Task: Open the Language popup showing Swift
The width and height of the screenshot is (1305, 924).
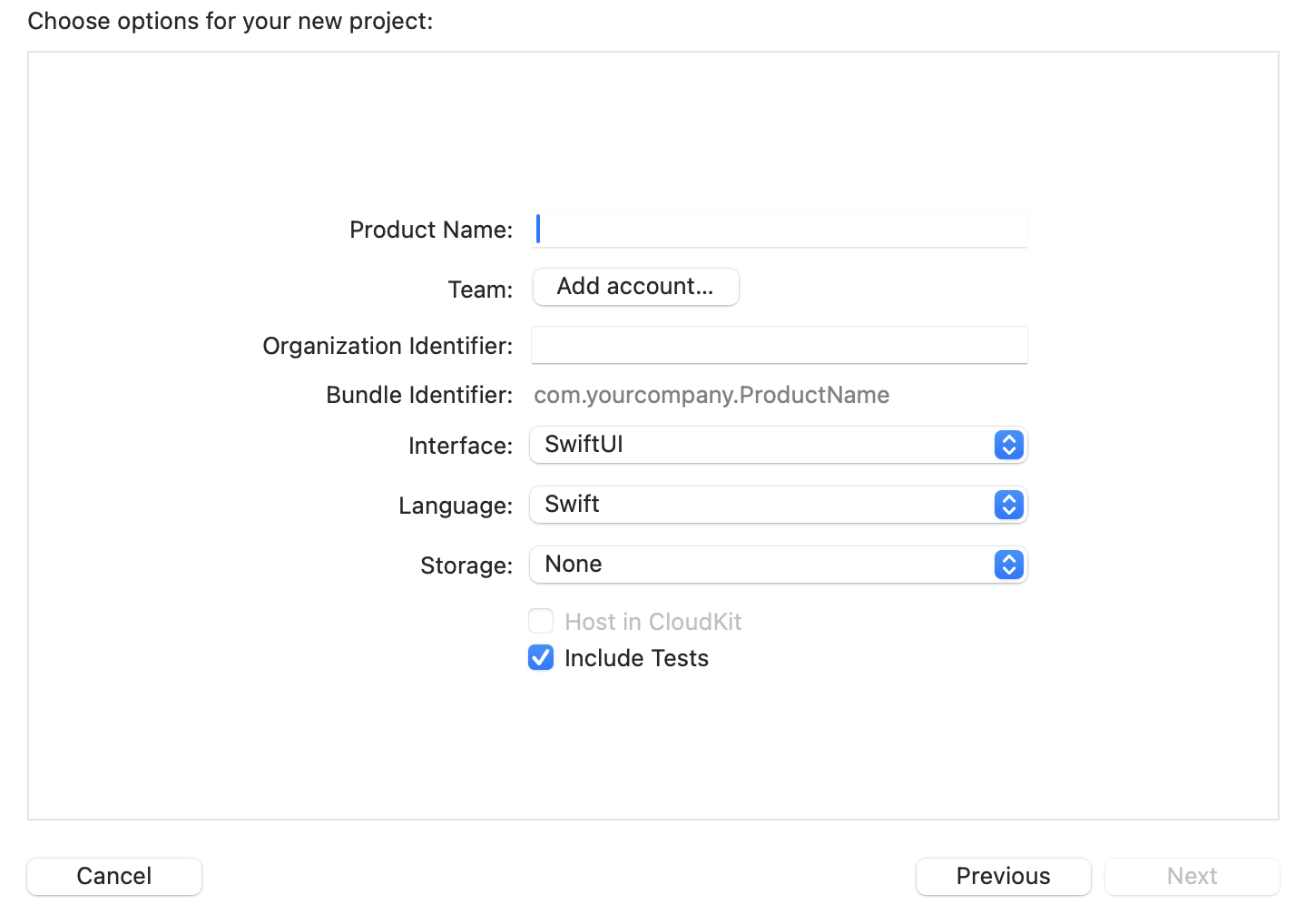Action: click(762, 505)
